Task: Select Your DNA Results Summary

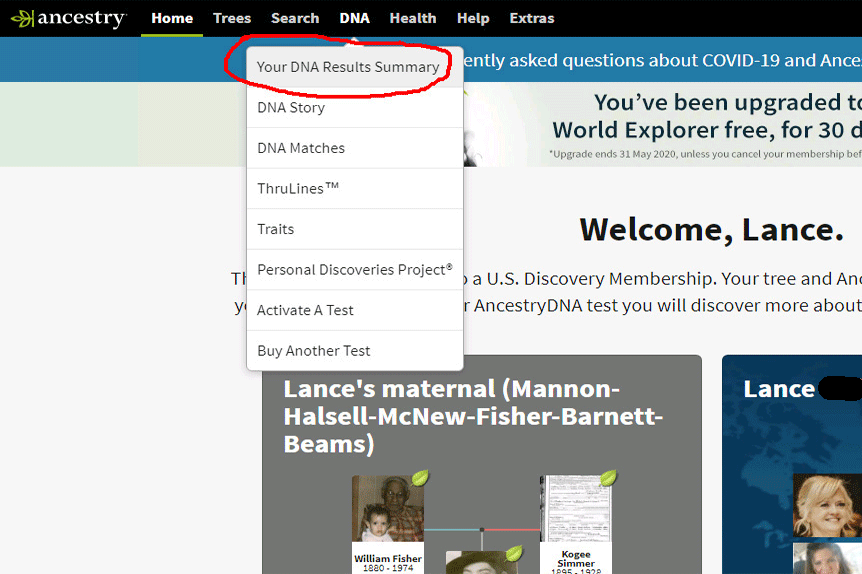Action: pyautogui.click(x=355, y=67)
